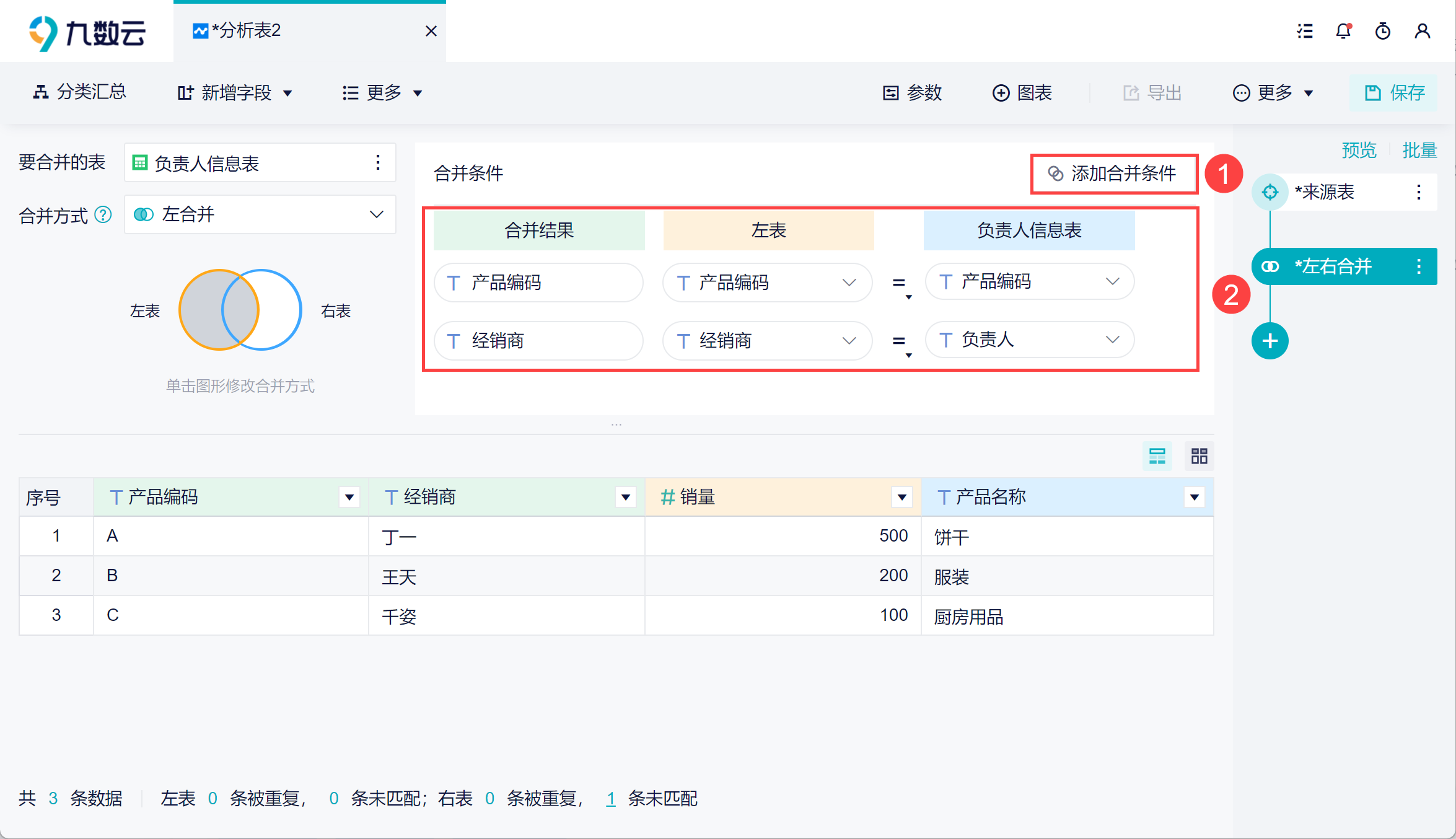The image size is (1456, 839).
Task: Switch to list table view
Action: pos(1157,457)
